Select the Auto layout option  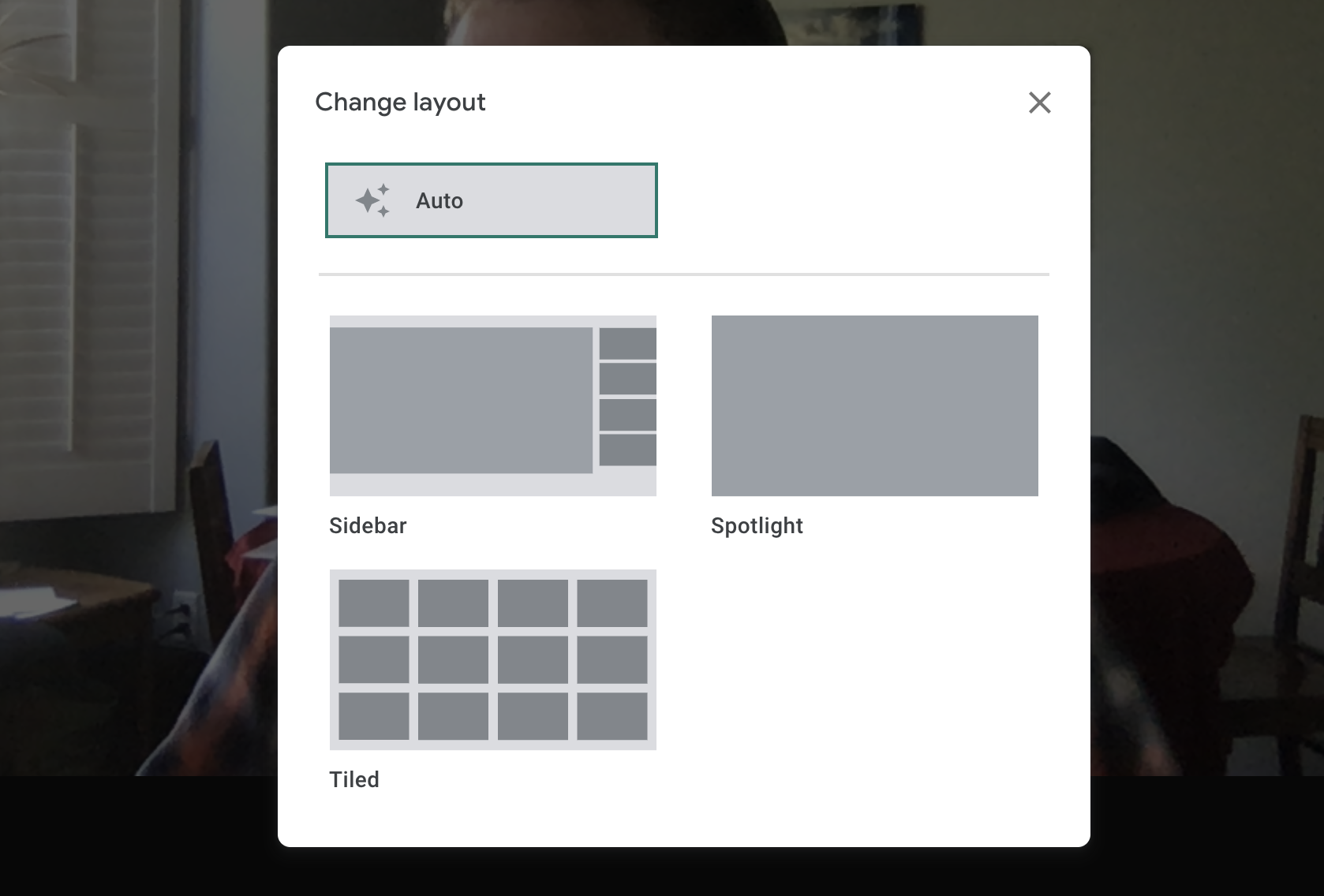point(491,200)
